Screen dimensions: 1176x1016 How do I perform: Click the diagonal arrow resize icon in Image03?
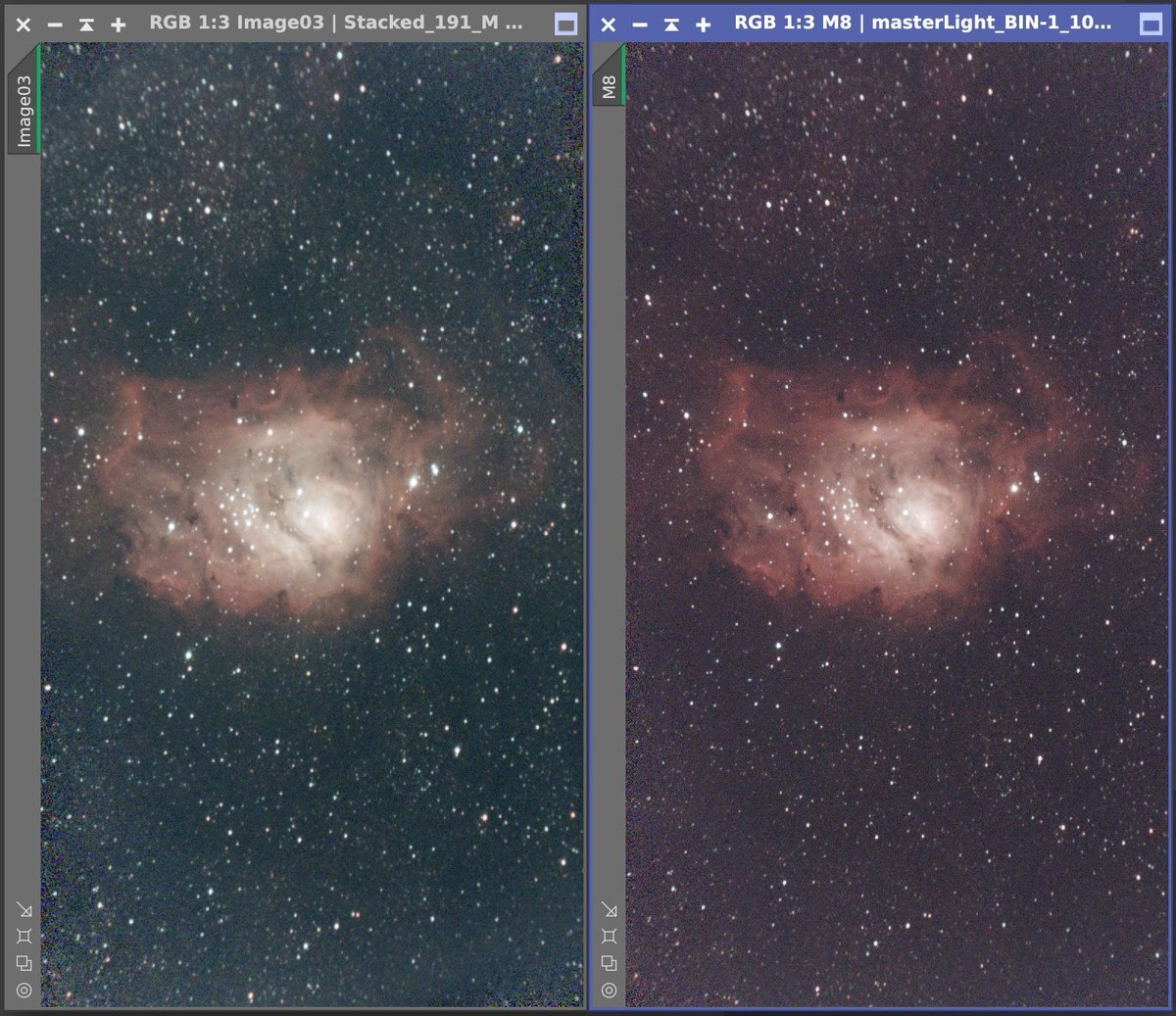click(x=24, y=910)
